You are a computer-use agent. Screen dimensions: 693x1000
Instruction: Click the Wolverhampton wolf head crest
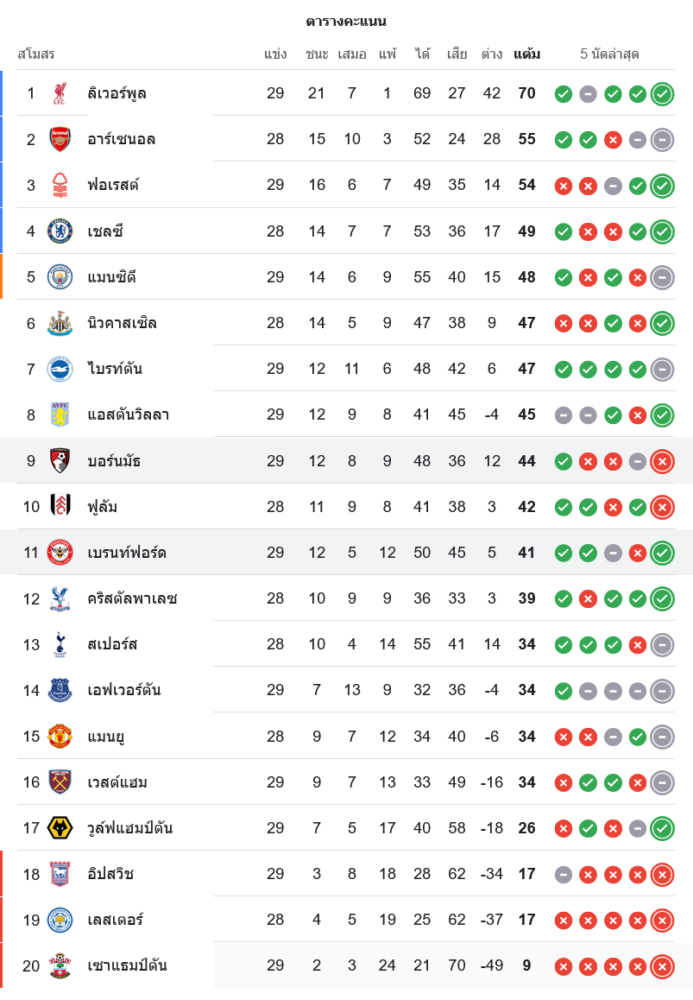click(x=60, y=828)
